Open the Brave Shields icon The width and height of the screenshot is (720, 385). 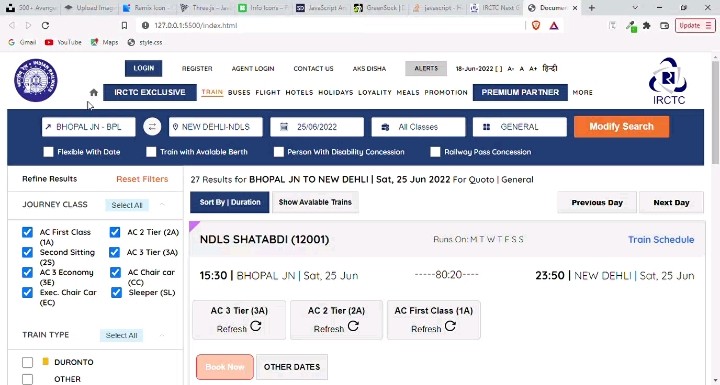(536, 26)
